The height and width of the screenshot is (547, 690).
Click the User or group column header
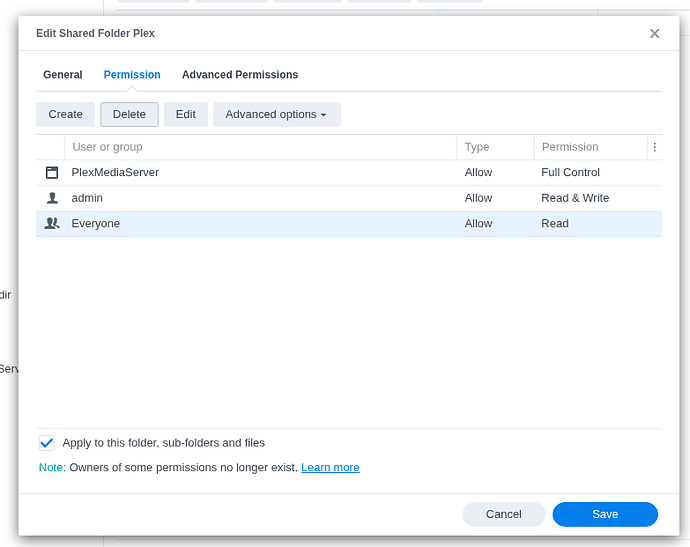coord(261,147)
